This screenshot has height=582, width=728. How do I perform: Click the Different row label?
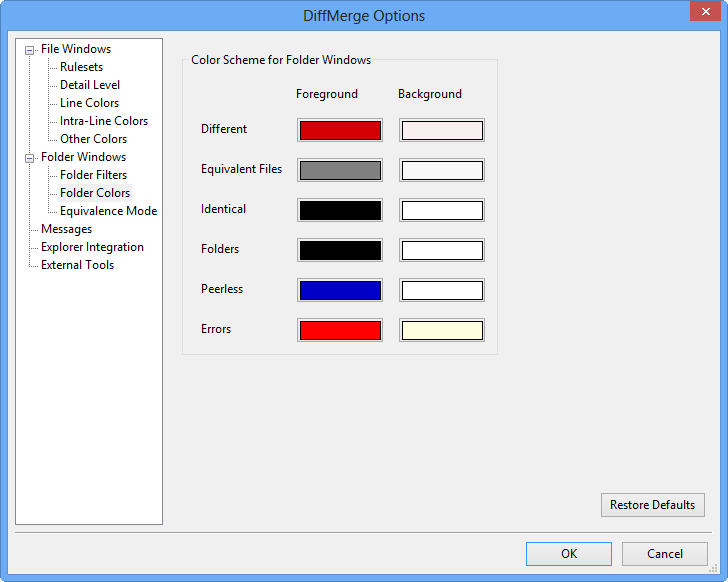coord(224,129)
